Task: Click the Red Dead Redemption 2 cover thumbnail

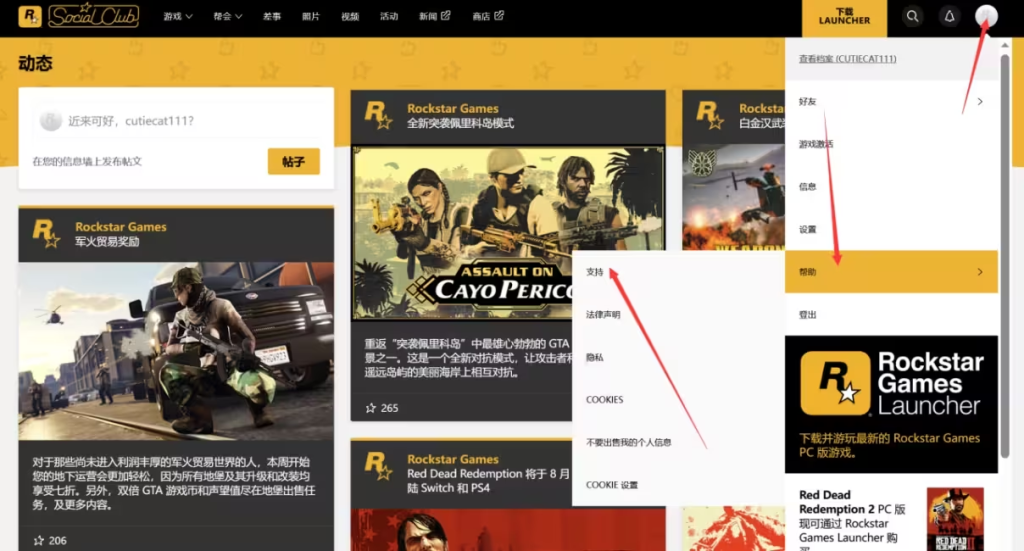Action: pyautogui.click(x=955, y=519)
